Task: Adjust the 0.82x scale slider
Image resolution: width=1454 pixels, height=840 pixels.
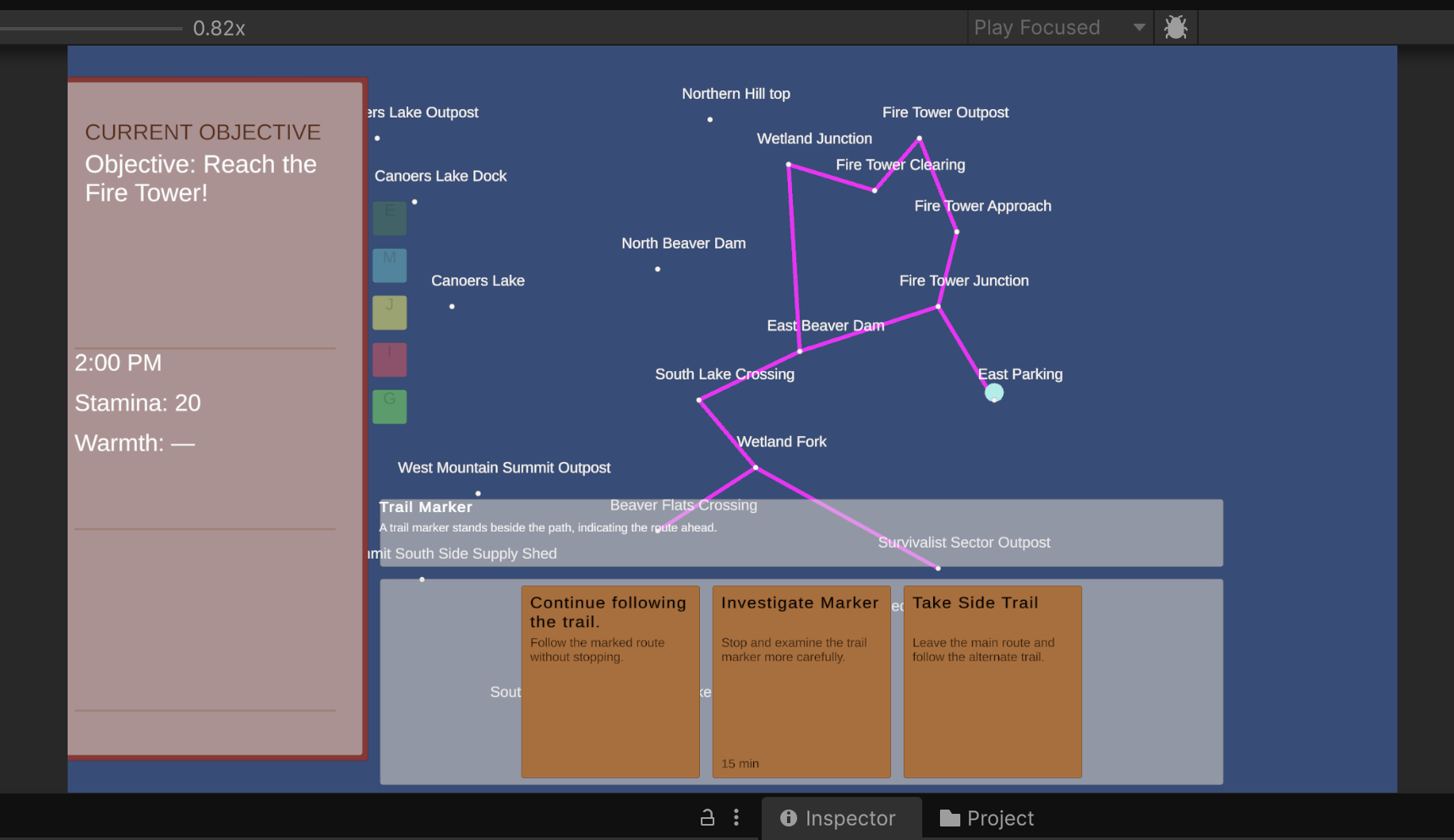Action: coord(91,29)
